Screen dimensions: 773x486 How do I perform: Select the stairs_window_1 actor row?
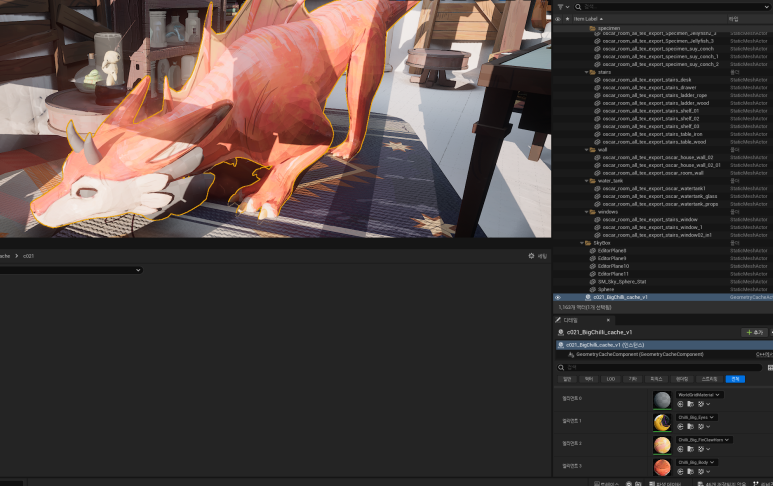(x=663, y=227)
